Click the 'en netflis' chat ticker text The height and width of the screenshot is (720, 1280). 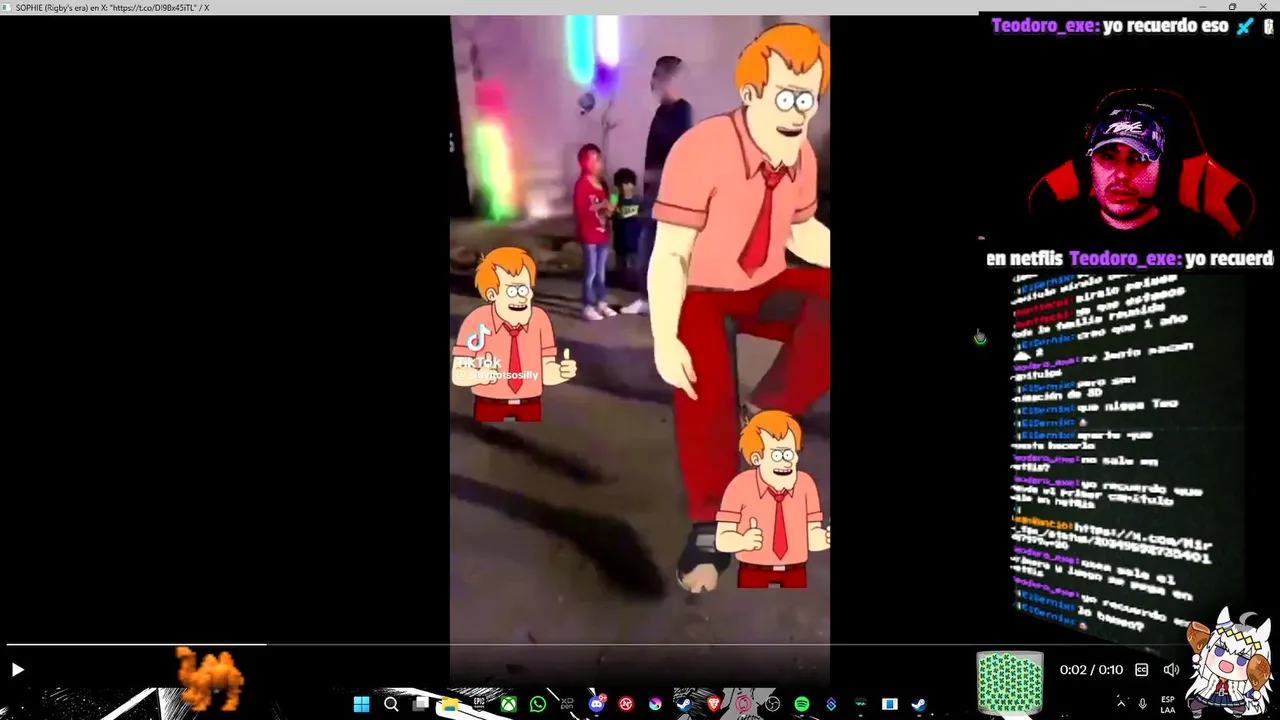[x=1024, y=259]
